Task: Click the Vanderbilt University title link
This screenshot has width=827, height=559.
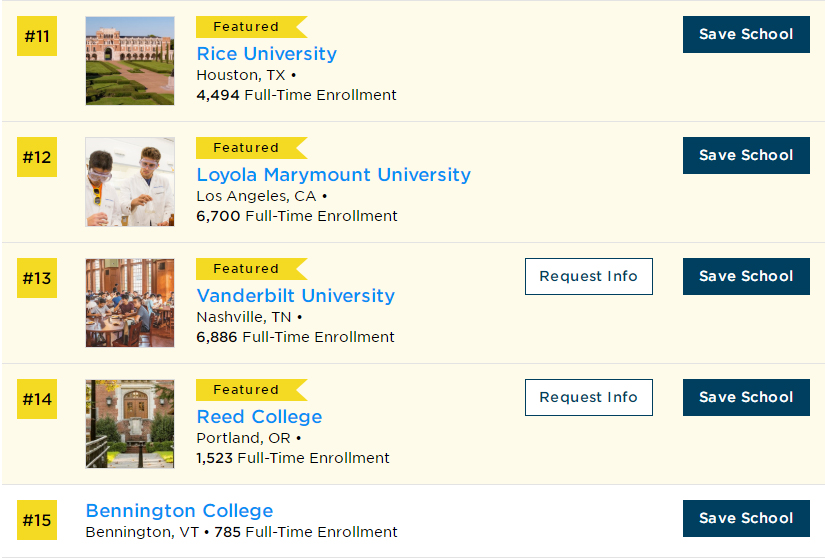Action: [295, 296]
